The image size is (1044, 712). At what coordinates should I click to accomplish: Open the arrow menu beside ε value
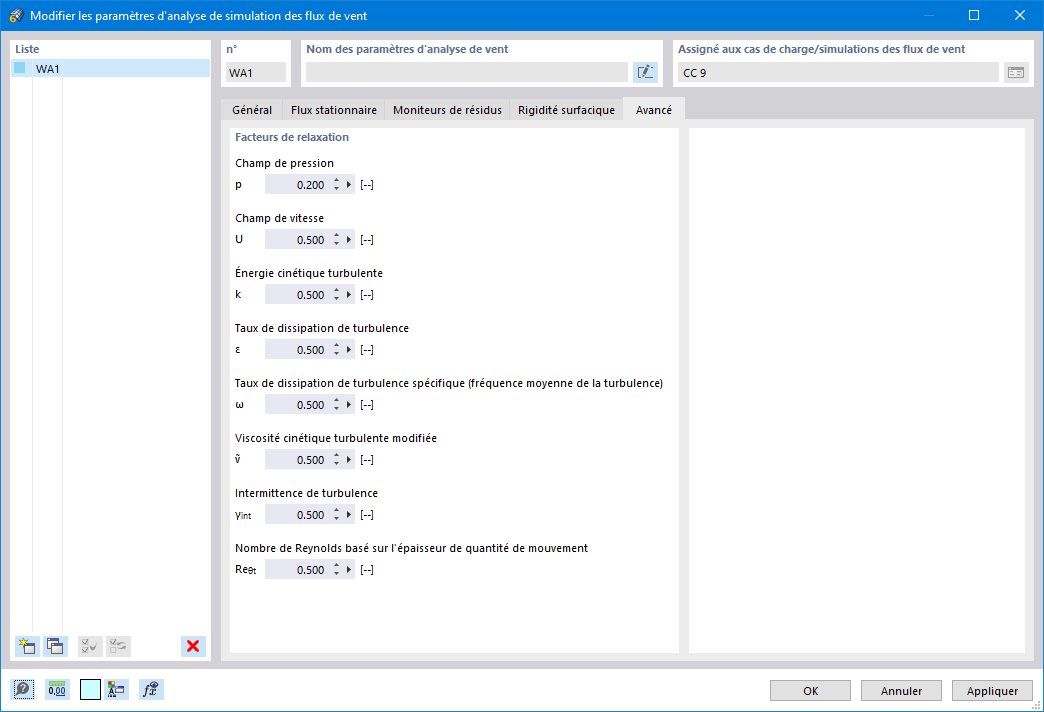click(349, 350)
